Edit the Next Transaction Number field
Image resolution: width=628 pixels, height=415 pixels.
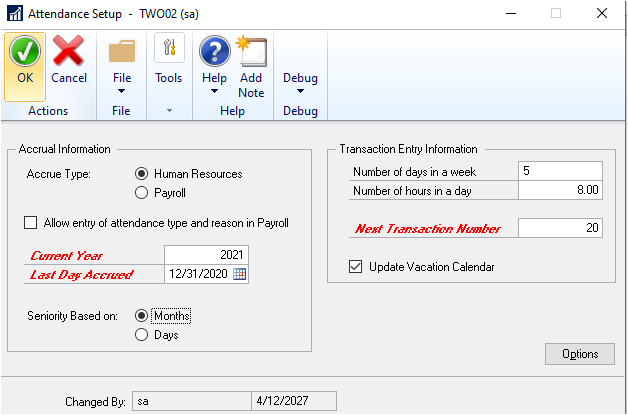coord(560,228)
